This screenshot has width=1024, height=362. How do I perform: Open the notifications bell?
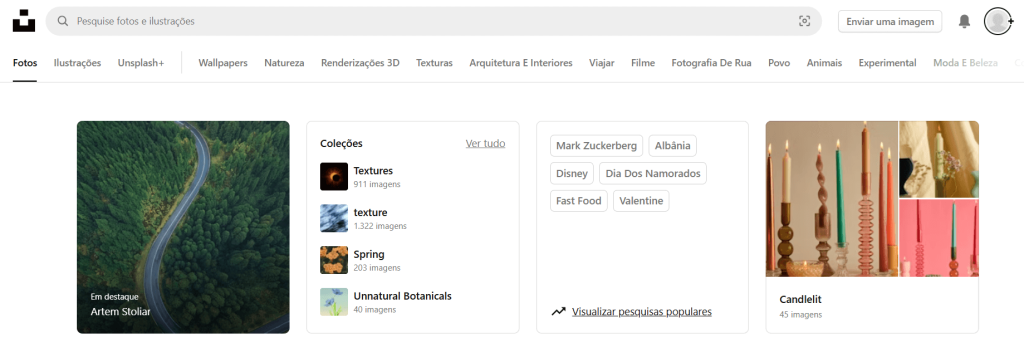point(964,22)
